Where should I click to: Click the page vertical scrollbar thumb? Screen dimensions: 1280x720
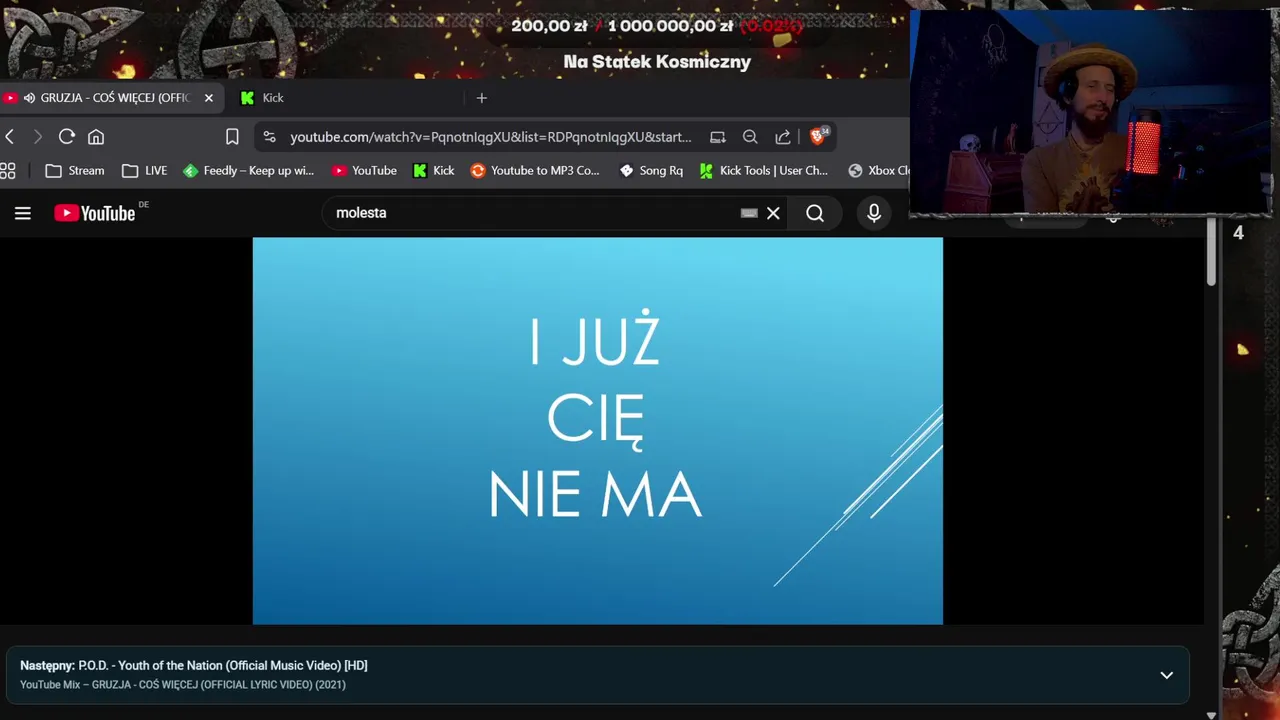pos(1210,253)
